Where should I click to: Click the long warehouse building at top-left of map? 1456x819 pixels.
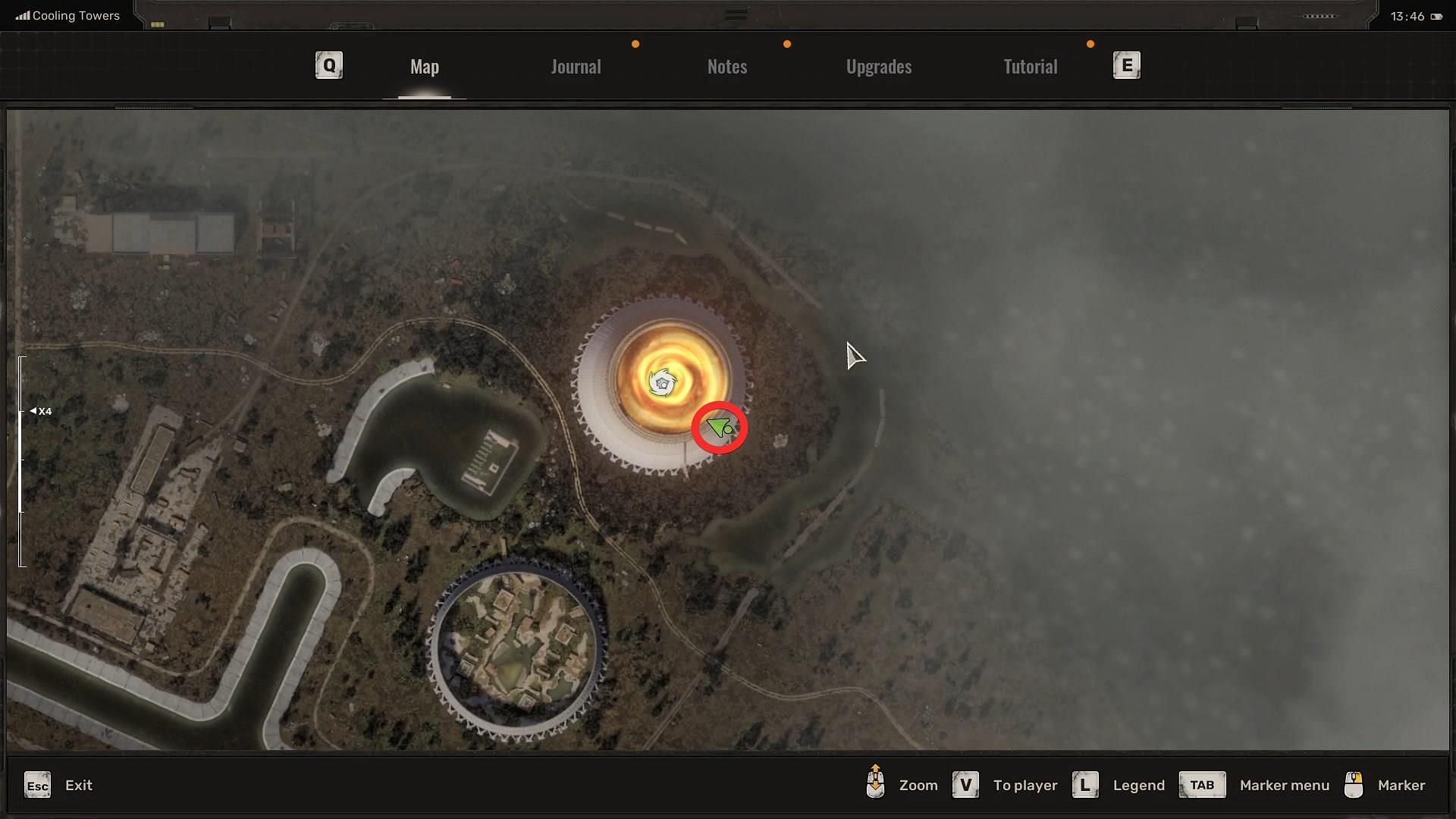click(158, 232)
